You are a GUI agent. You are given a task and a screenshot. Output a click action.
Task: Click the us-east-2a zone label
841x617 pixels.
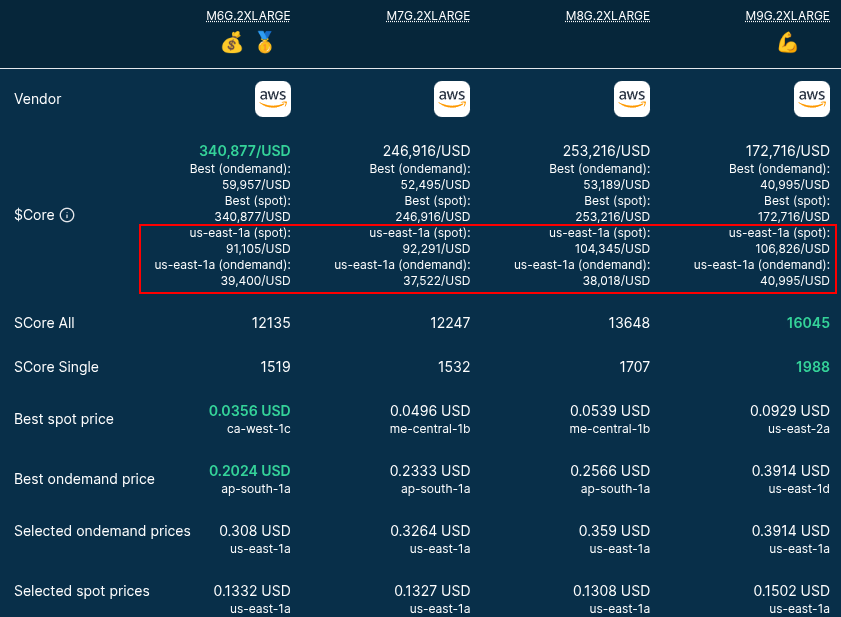[x=799, y=429]
